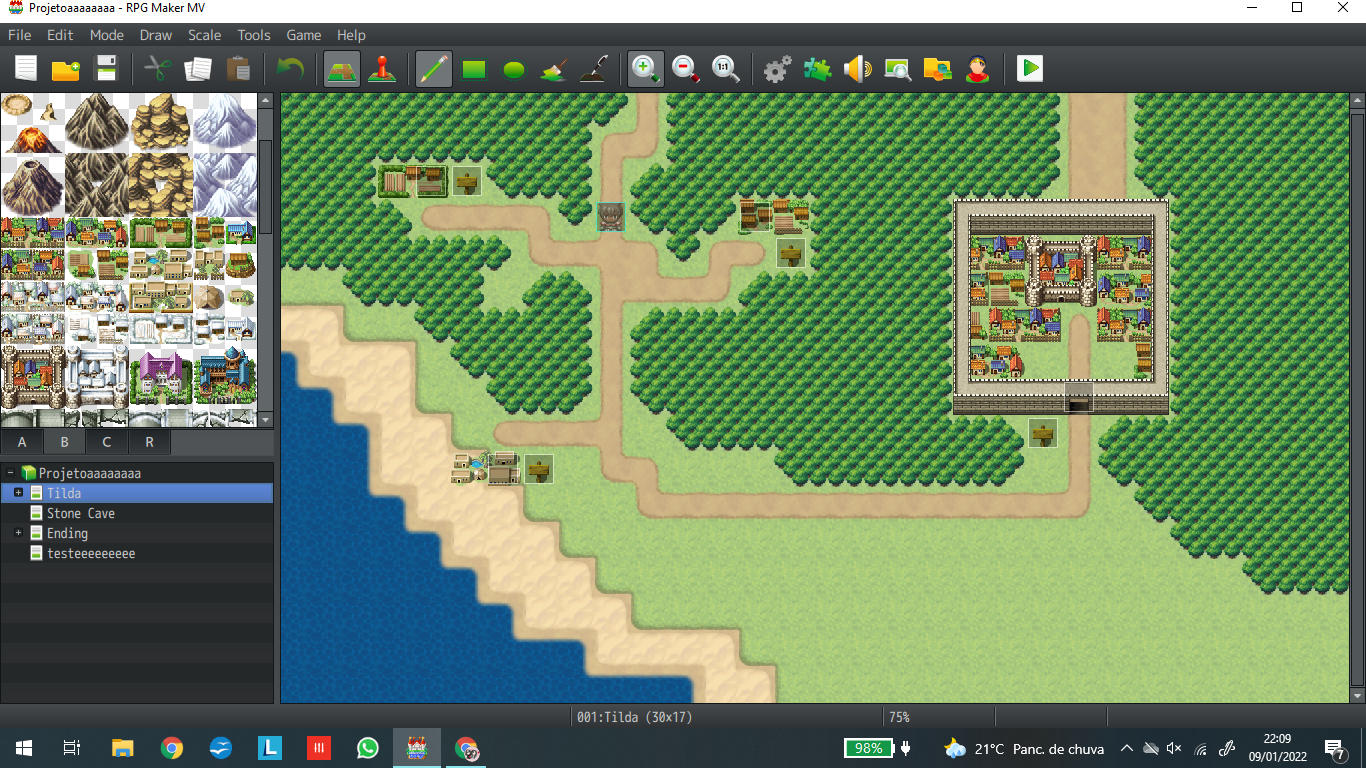Expand the Ending map node

(18, 533)
